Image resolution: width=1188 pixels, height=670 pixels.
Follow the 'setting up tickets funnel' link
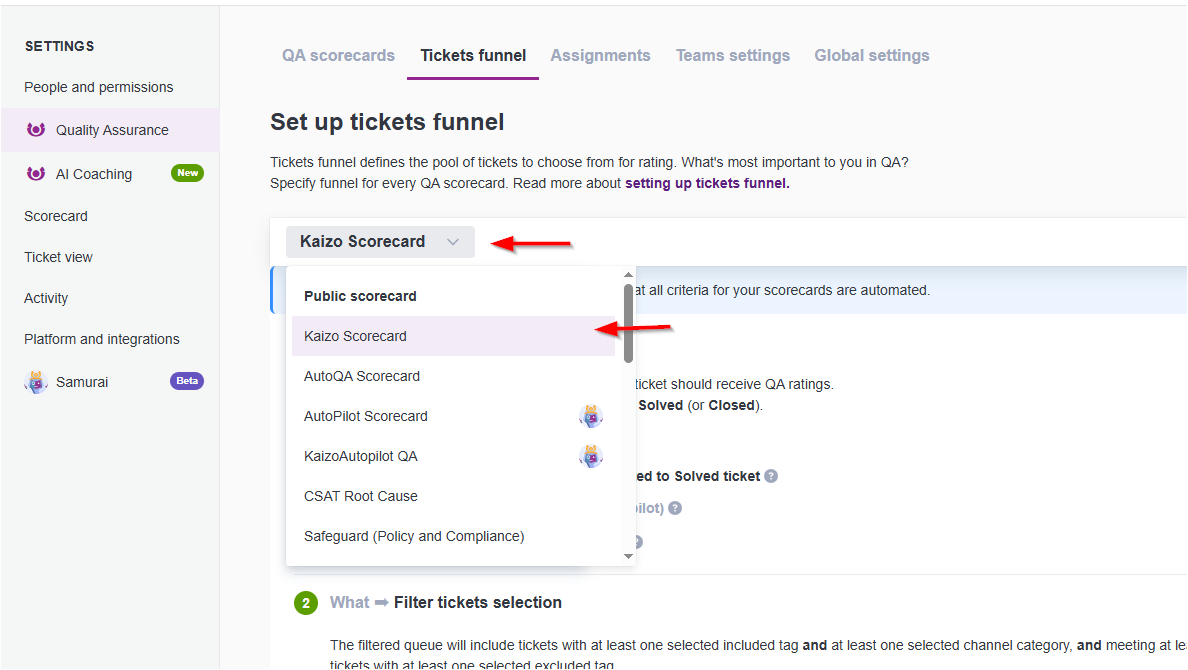click(x=707, y=183)
